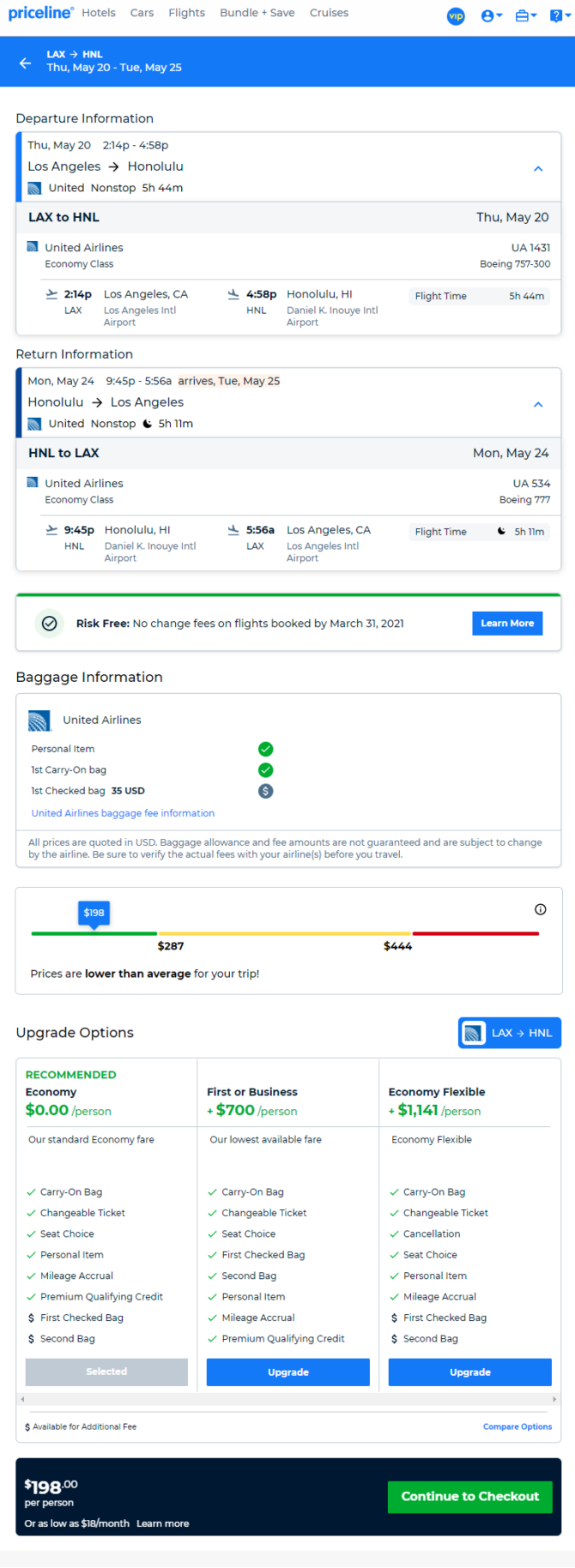Collapse the departure flight details chevron
The height and width of the screenshot is (1568, 575).
[538, 169]
